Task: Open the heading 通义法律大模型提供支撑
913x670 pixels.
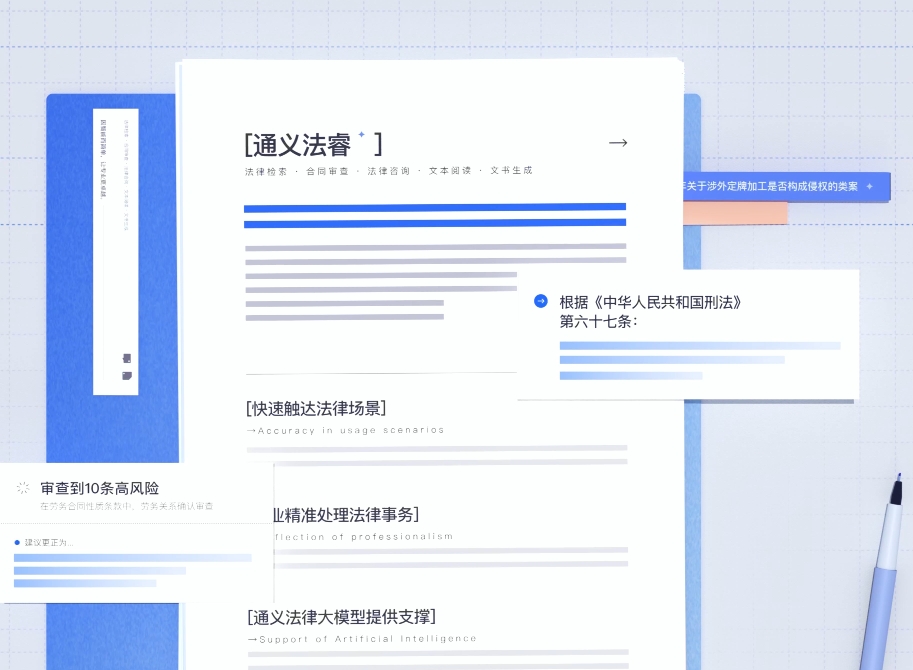Action: tap(342, 617)
